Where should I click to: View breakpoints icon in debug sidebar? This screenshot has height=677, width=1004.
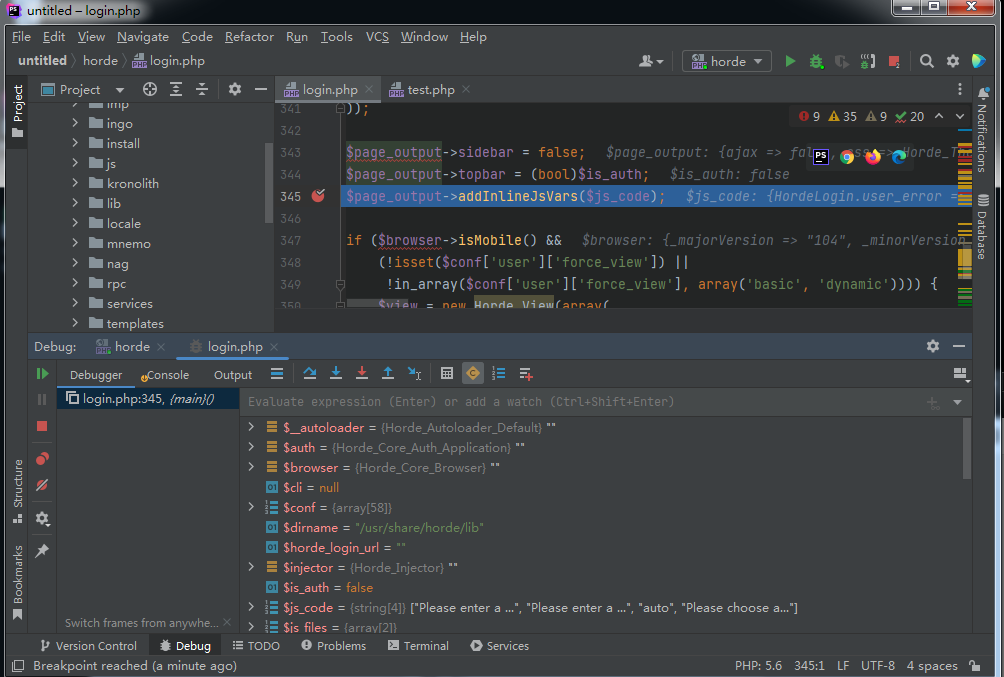coord(42,459)
